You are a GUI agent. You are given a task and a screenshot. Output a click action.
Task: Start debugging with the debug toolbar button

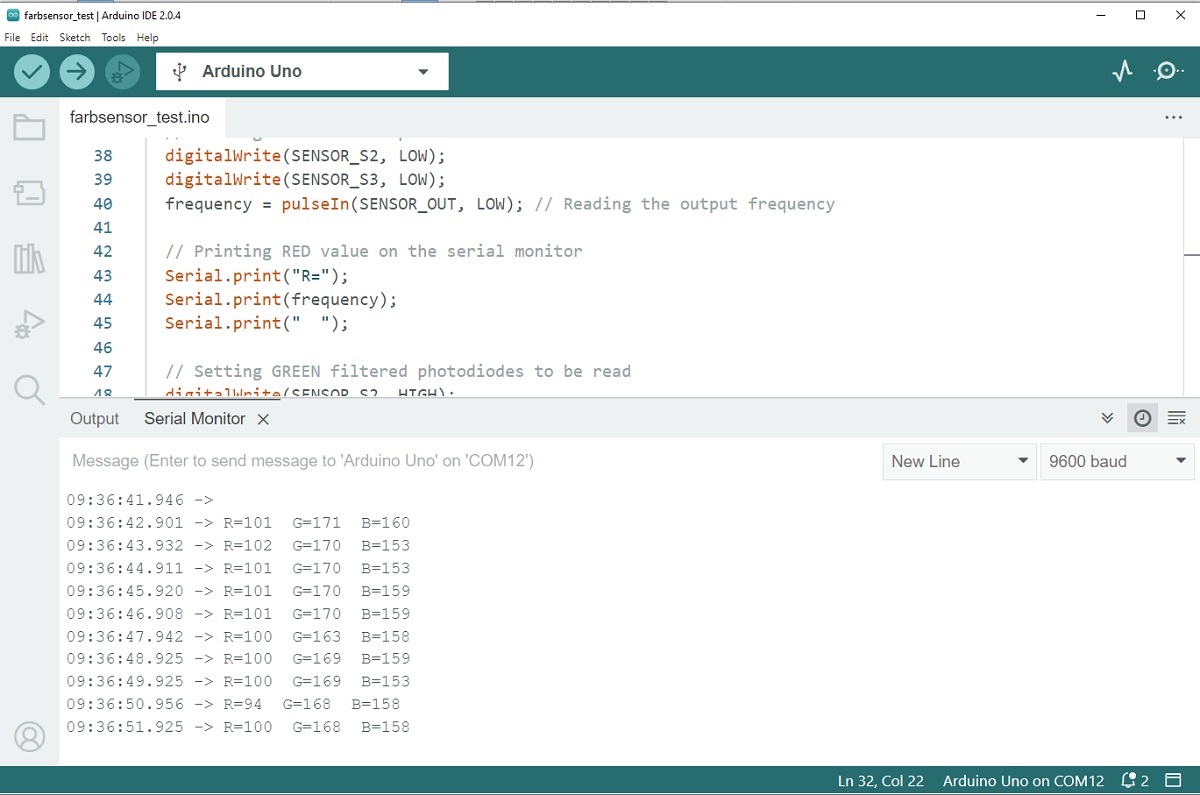click(122, 71)
